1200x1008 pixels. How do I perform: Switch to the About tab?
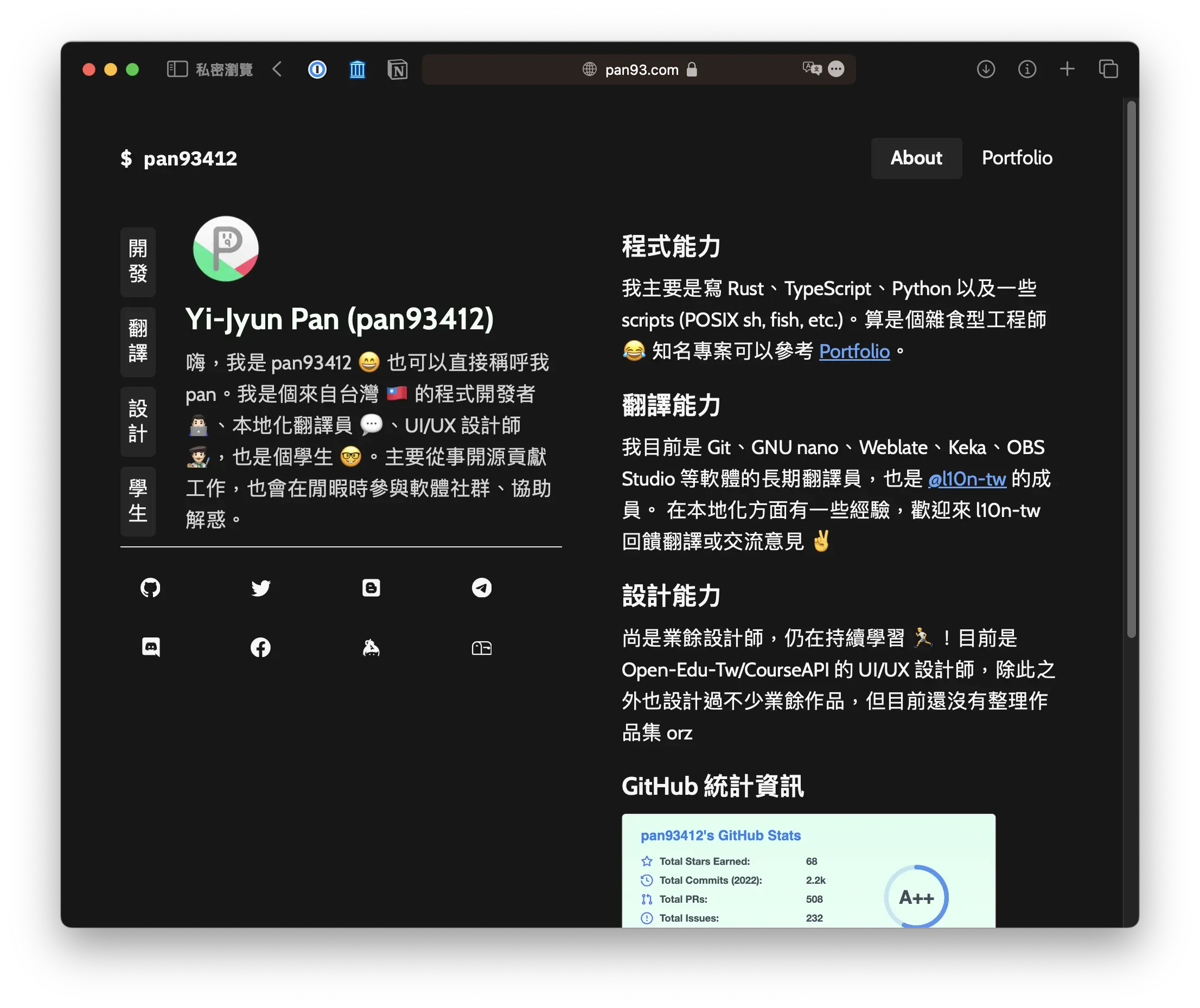point(916,158)
